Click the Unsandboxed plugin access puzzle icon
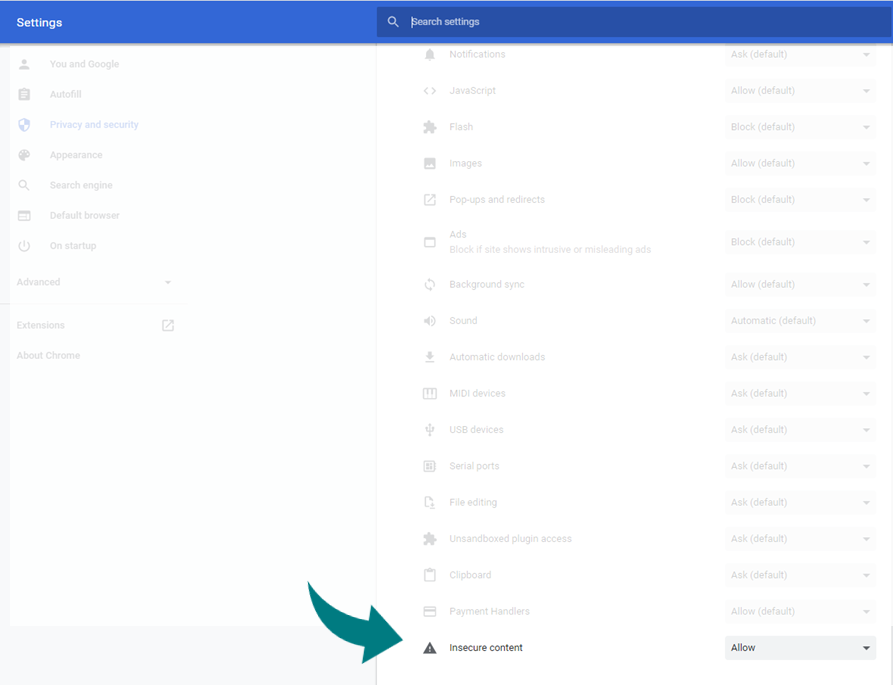The image size is (893, 695). point(430,539)
